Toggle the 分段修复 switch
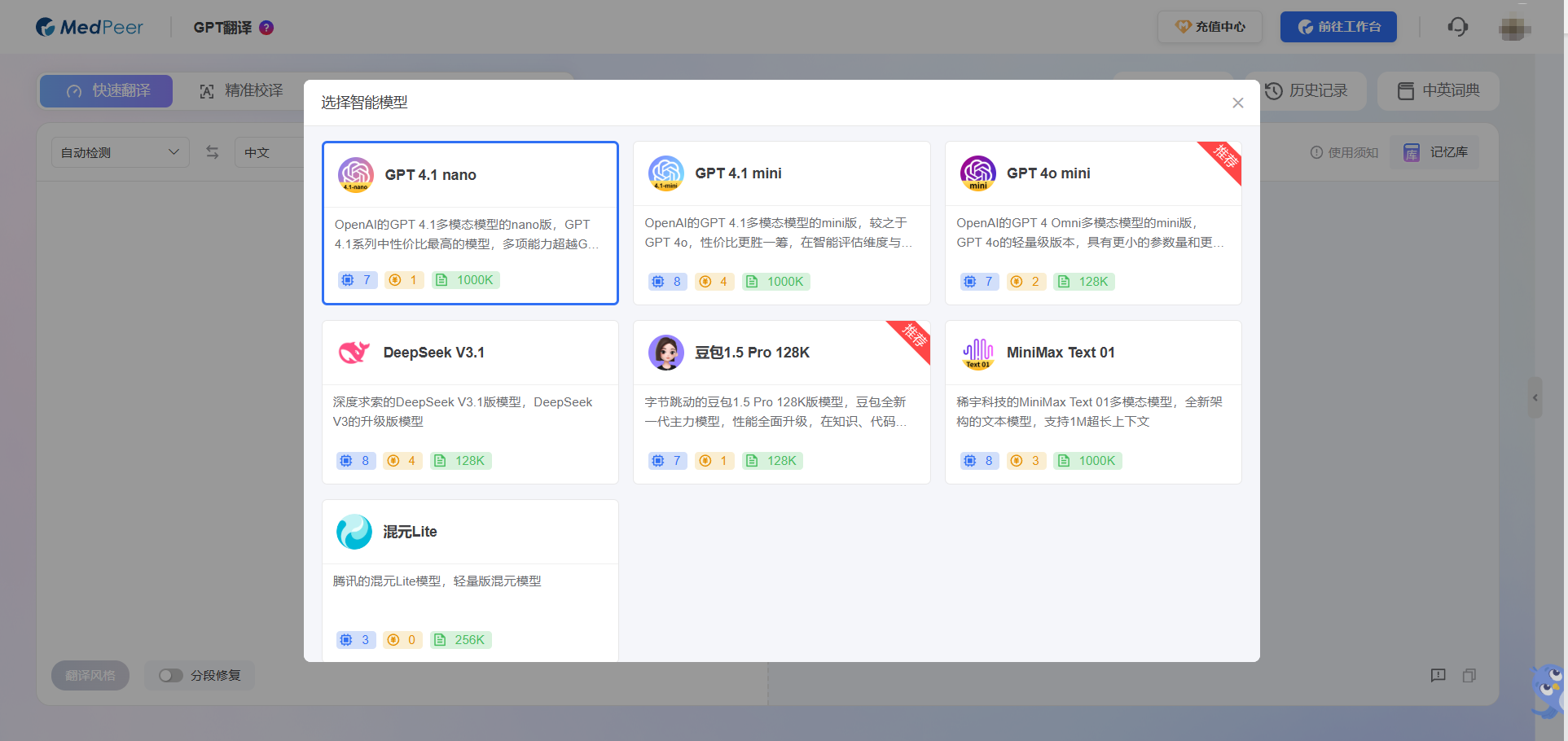The height and width of the screenshot is (741, 1568). point(170,675)
